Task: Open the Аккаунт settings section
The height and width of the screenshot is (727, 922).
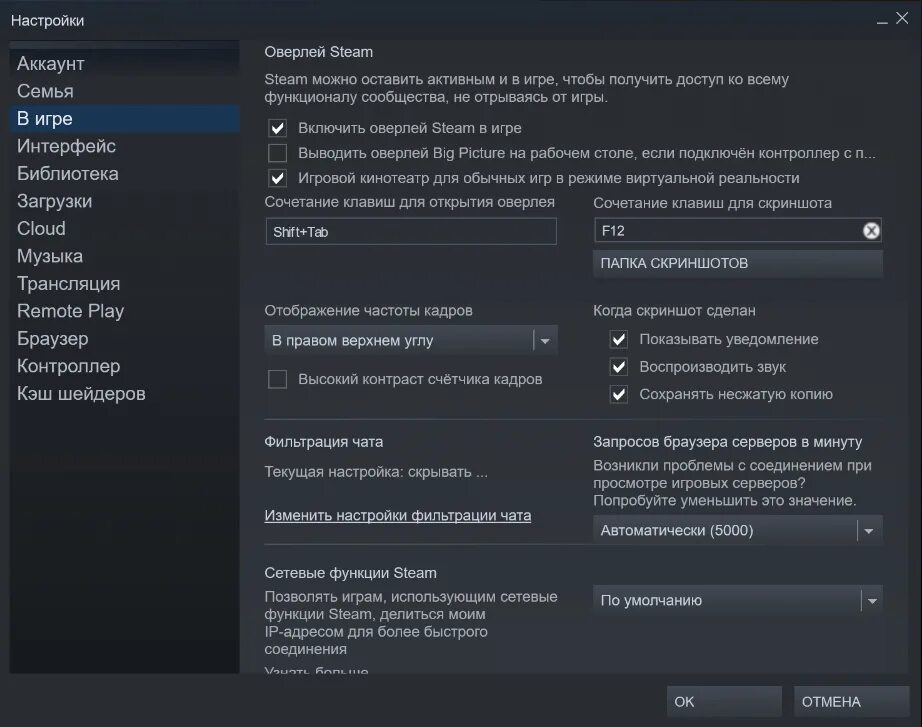Action: click(124, 64)
